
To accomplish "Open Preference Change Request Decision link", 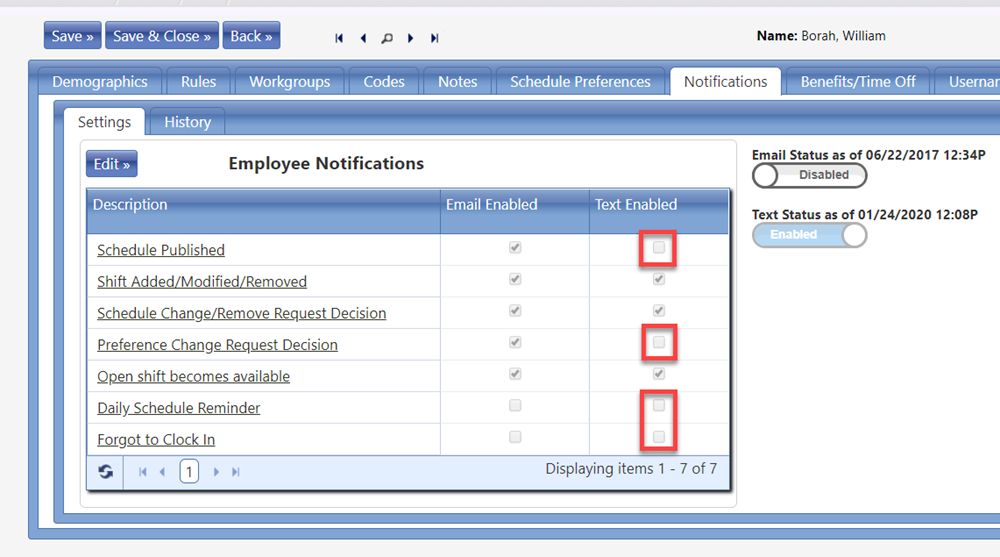I will click(x=217, y=345).
